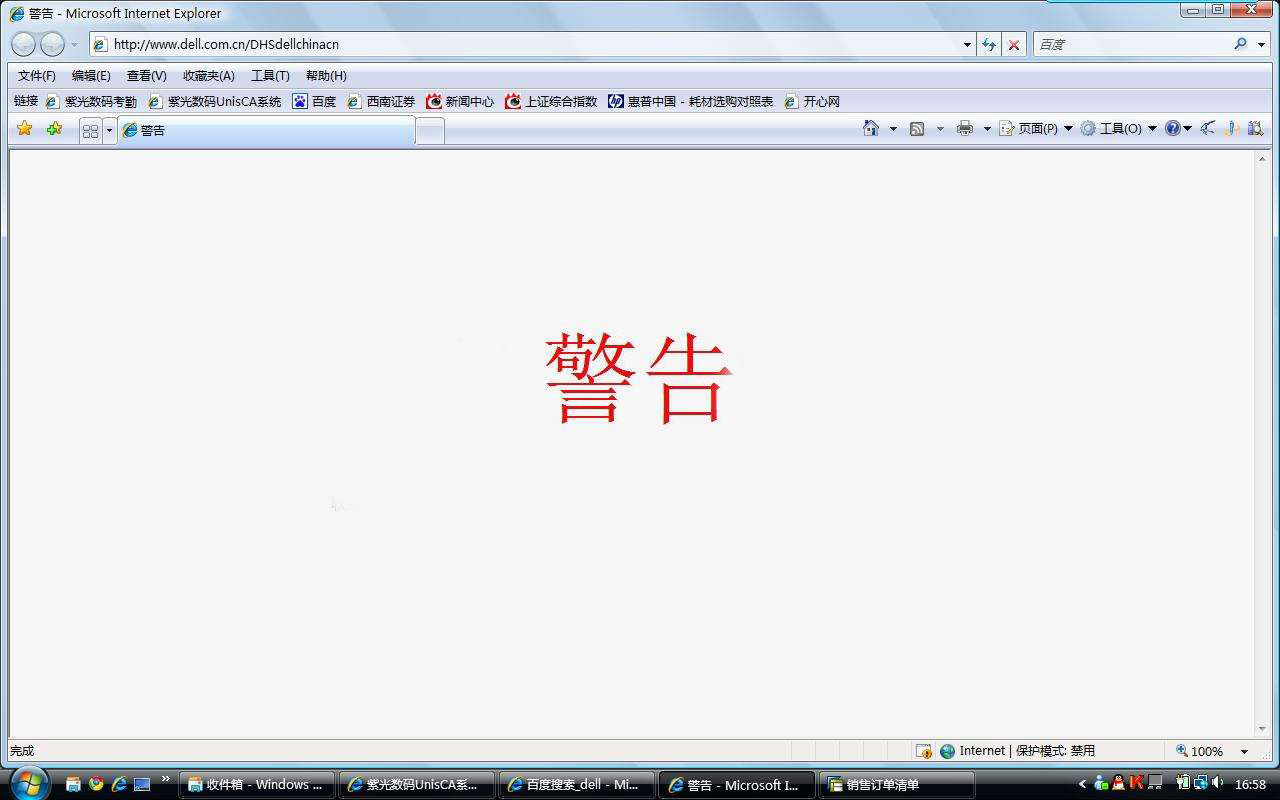Visit 开心网 from the links toolbar
The image size is (1280, 800).
(x=820, y=101)
